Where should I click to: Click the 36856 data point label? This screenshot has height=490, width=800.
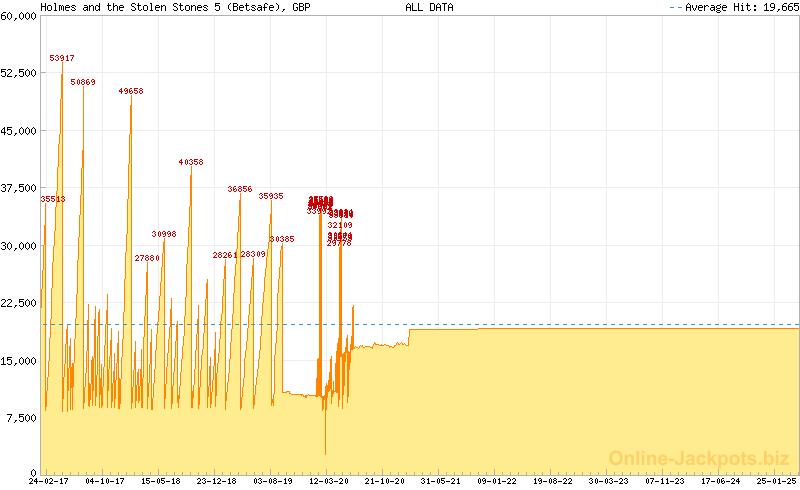coord(240,189)
